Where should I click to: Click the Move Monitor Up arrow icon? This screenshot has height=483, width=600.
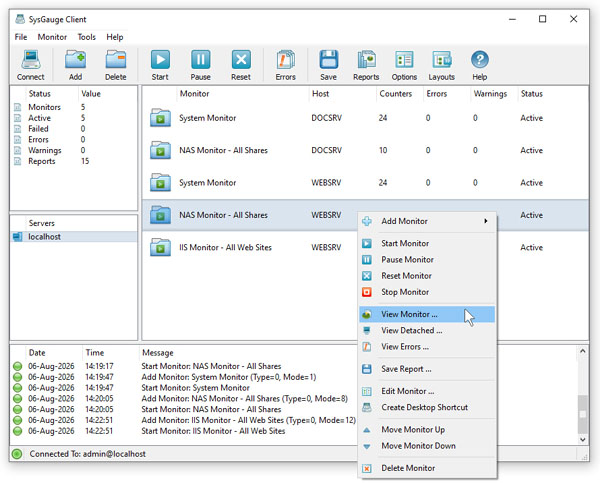[367, 430]
